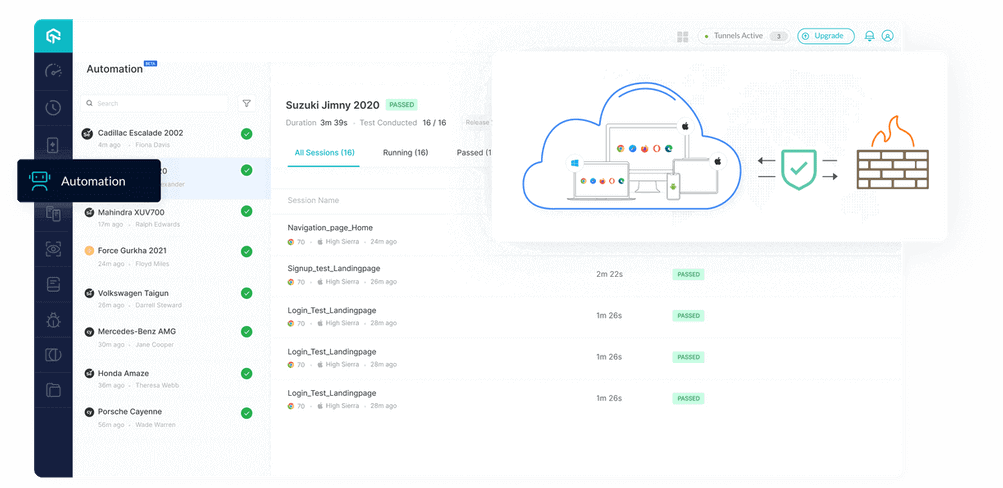Click the Tunnels Active indicator
The height and width of the screenshot is (488, 1003).
(x=743, y=36)
